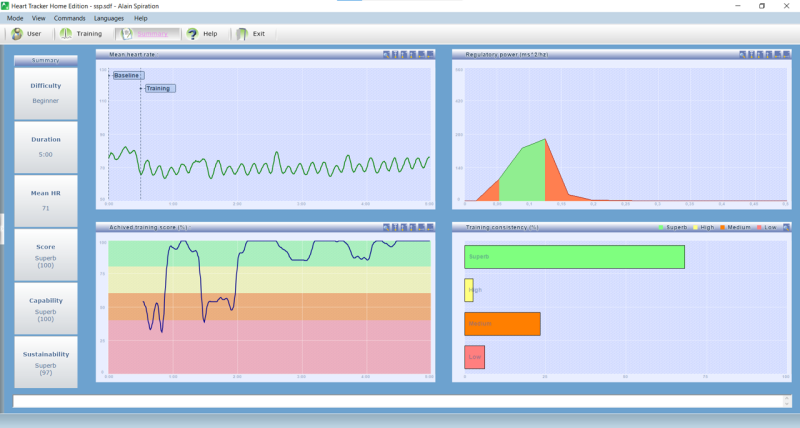
Task: Open the Languages menu
Action: [x=109, y=18]
